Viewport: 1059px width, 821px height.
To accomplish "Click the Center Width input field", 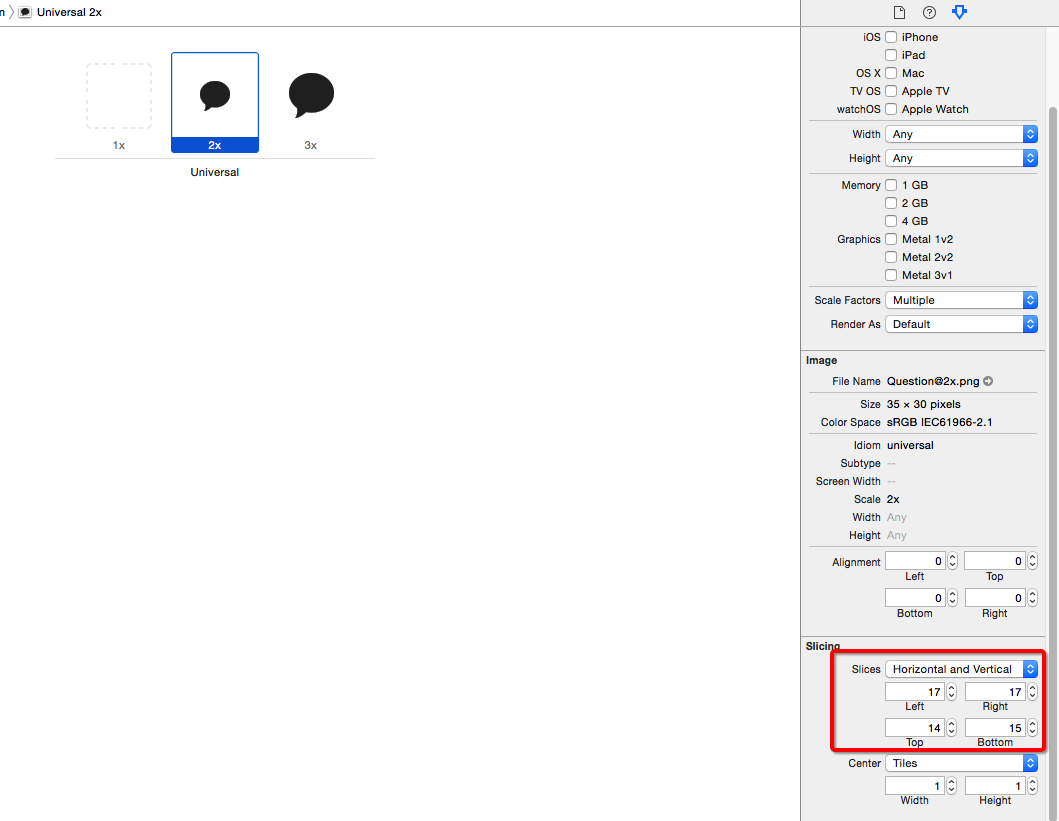I will (x=915, y=786).
